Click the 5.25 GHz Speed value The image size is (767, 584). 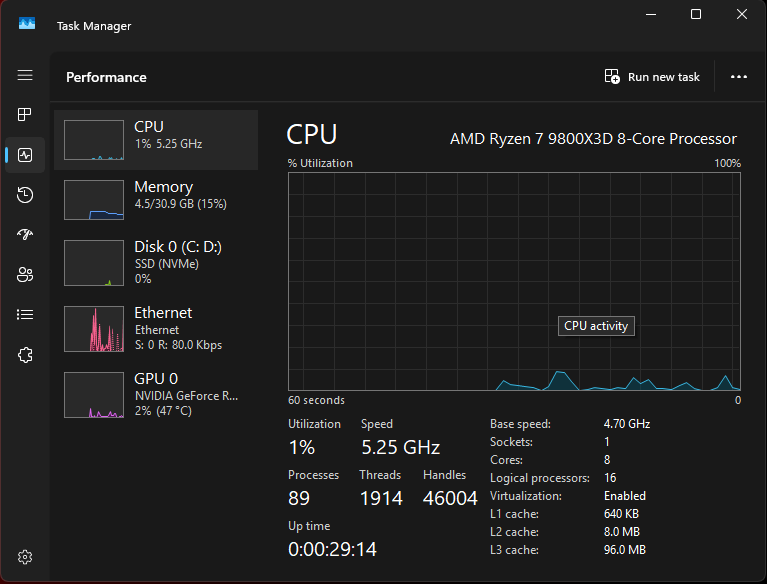point(401,448)
